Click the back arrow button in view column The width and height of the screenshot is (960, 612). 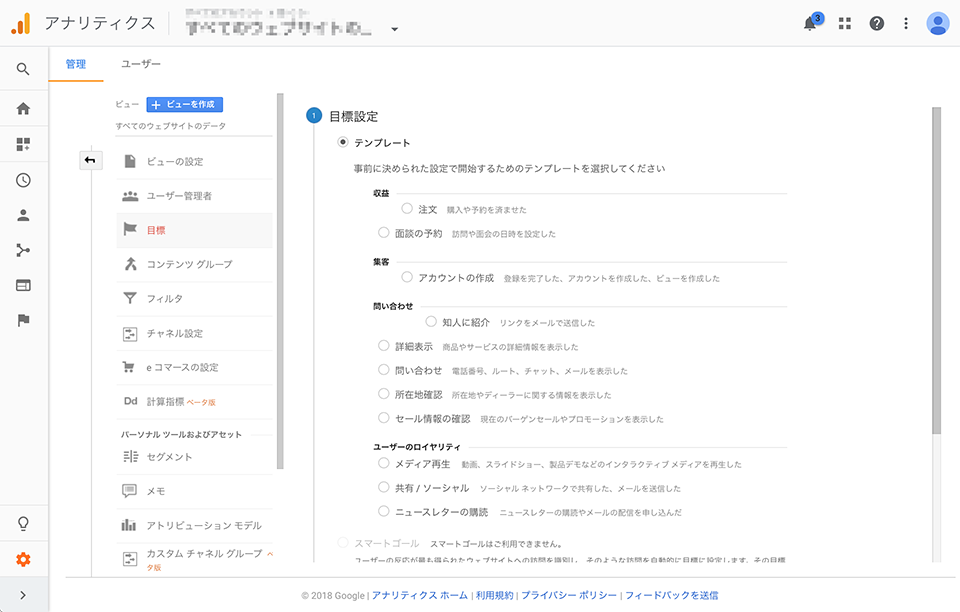[90, 160]
